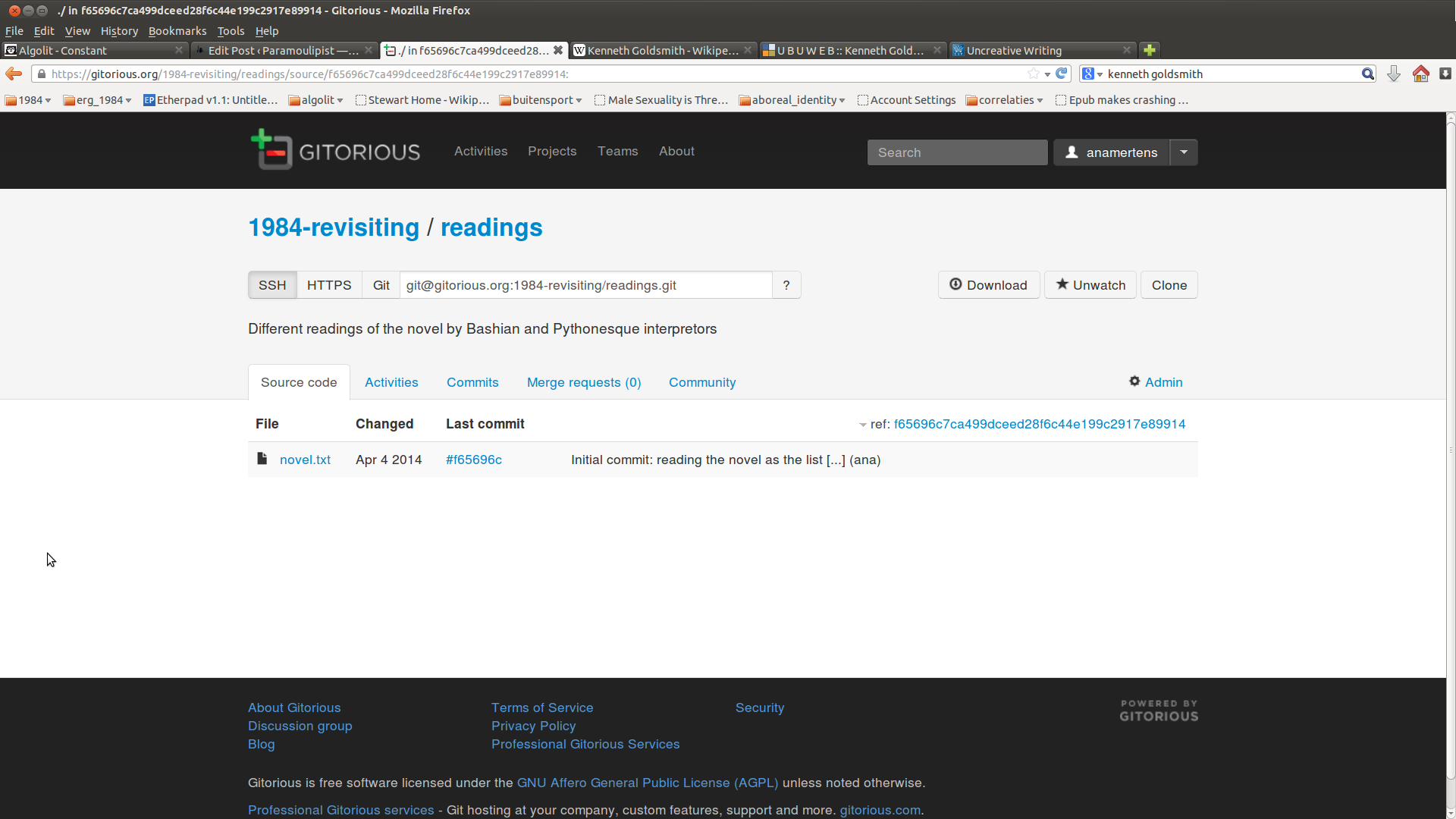The image size is (1456, 819).
Task: Click the Gitorious Search field
Action: (958, 152)
